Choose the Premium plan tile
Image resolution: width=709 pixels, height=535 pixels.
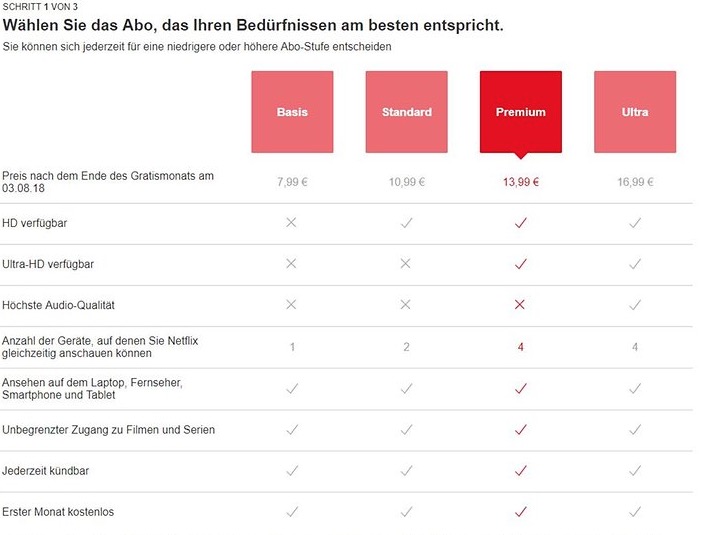coord(520,112)
